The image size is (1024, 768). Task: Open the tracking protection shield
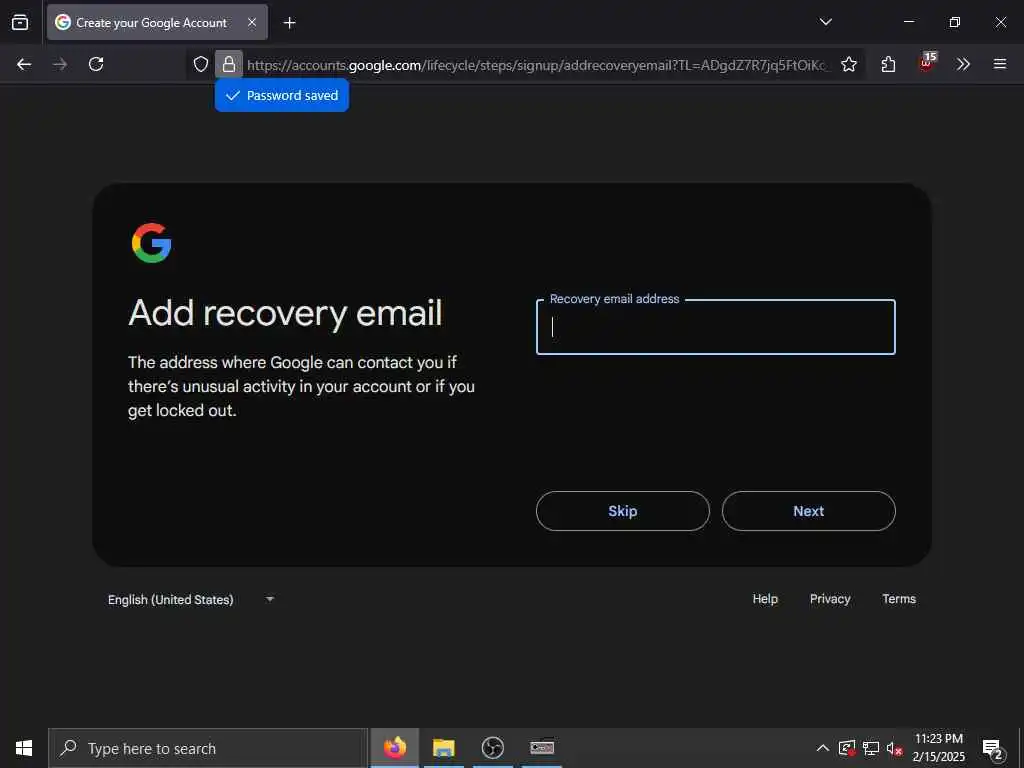click(200, 64)
